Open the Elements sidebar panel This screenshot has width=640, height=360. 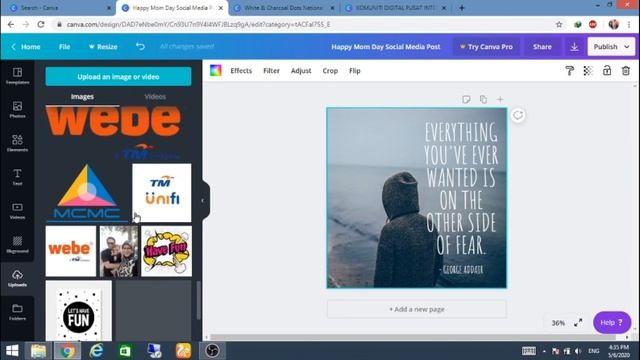click(x=17, y=143)
